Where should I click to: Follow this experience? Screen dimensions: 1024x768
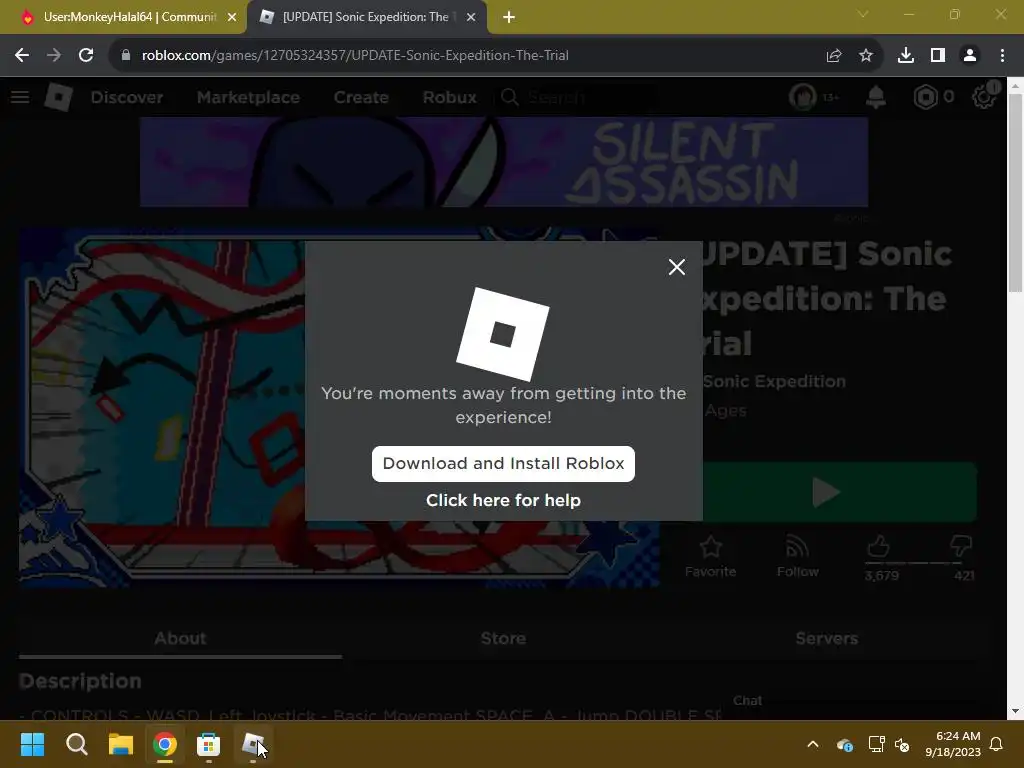tap(797, 556)
